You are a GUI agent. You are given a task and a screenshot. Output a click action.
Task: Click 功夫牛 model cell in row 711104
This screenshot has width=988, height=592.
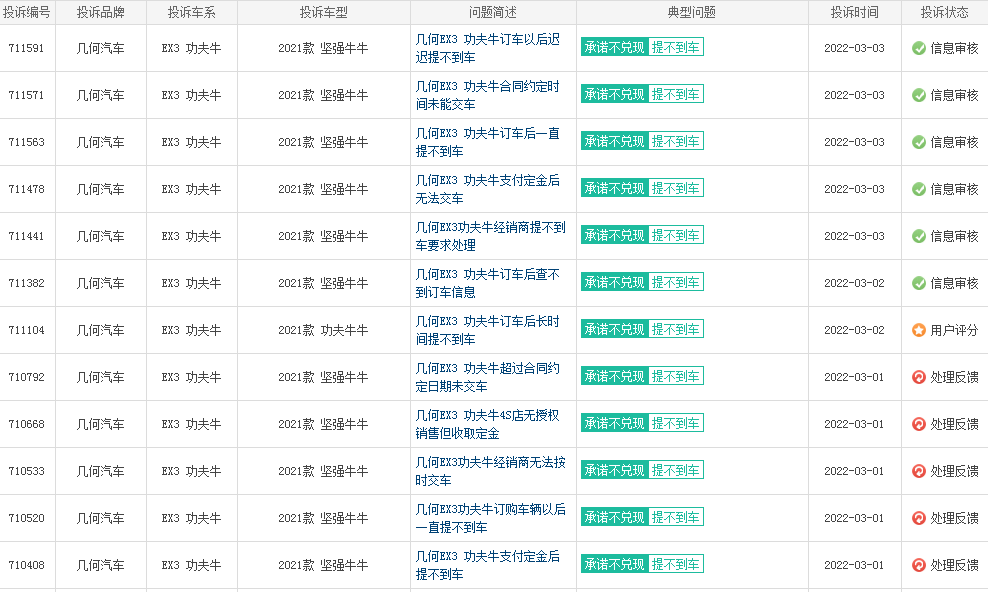click(323, 330)
